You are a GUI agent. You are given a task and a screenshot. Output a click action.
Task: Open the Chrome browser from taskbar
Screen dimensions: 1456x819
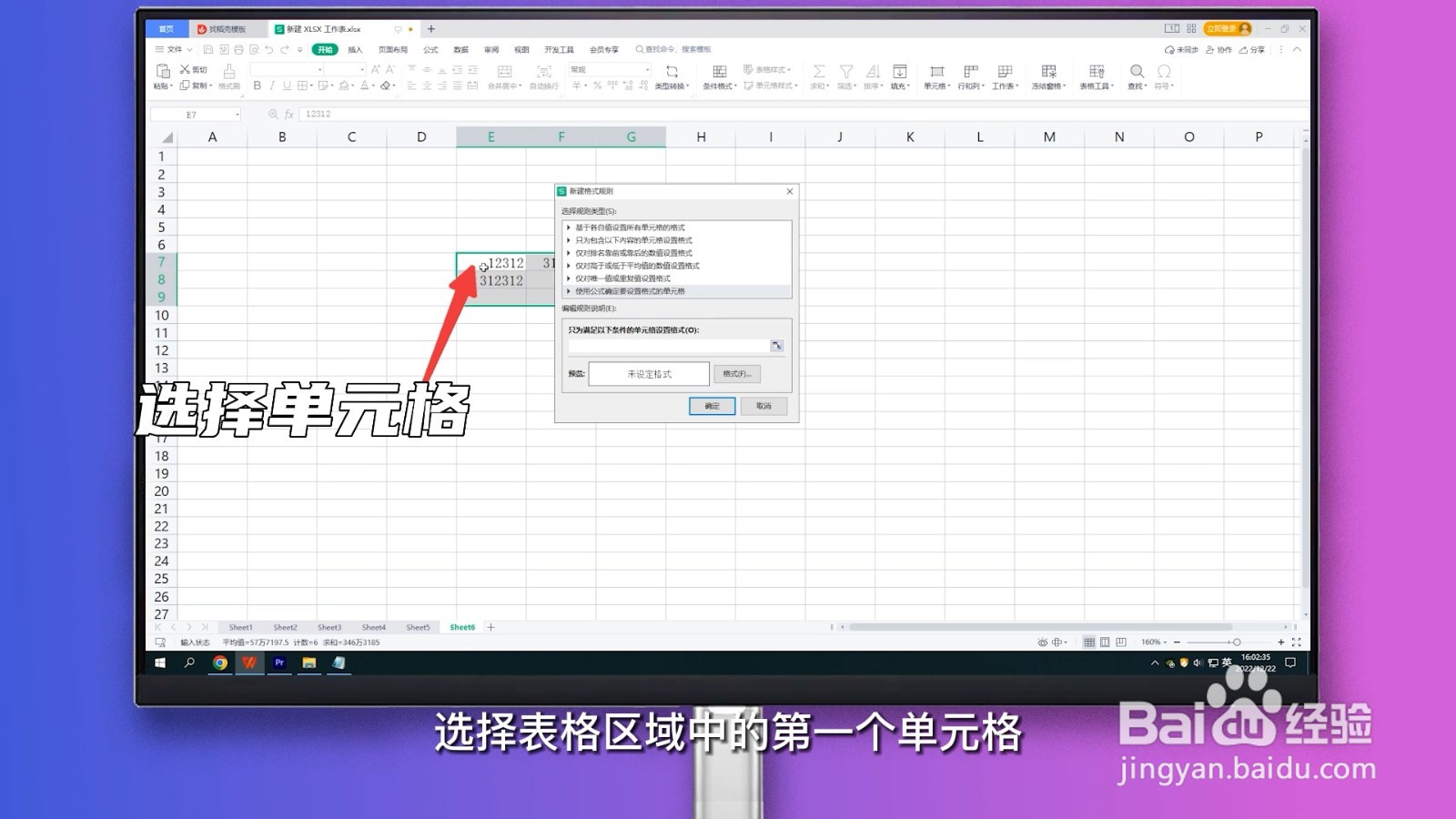[220, 662]
